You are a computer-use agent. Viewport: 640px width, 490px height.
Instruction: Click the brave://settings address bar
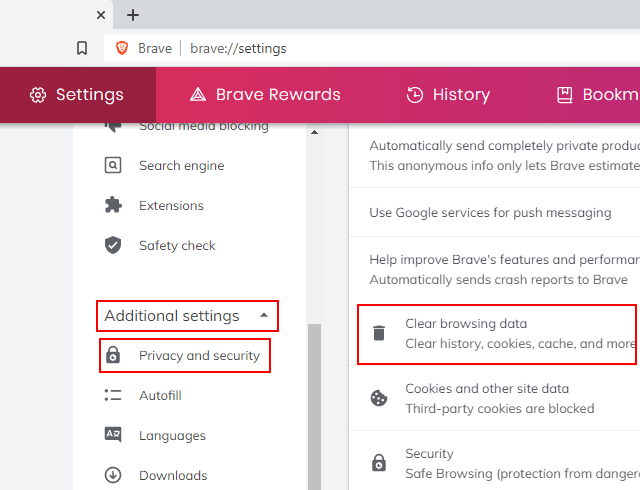point(371,48)
